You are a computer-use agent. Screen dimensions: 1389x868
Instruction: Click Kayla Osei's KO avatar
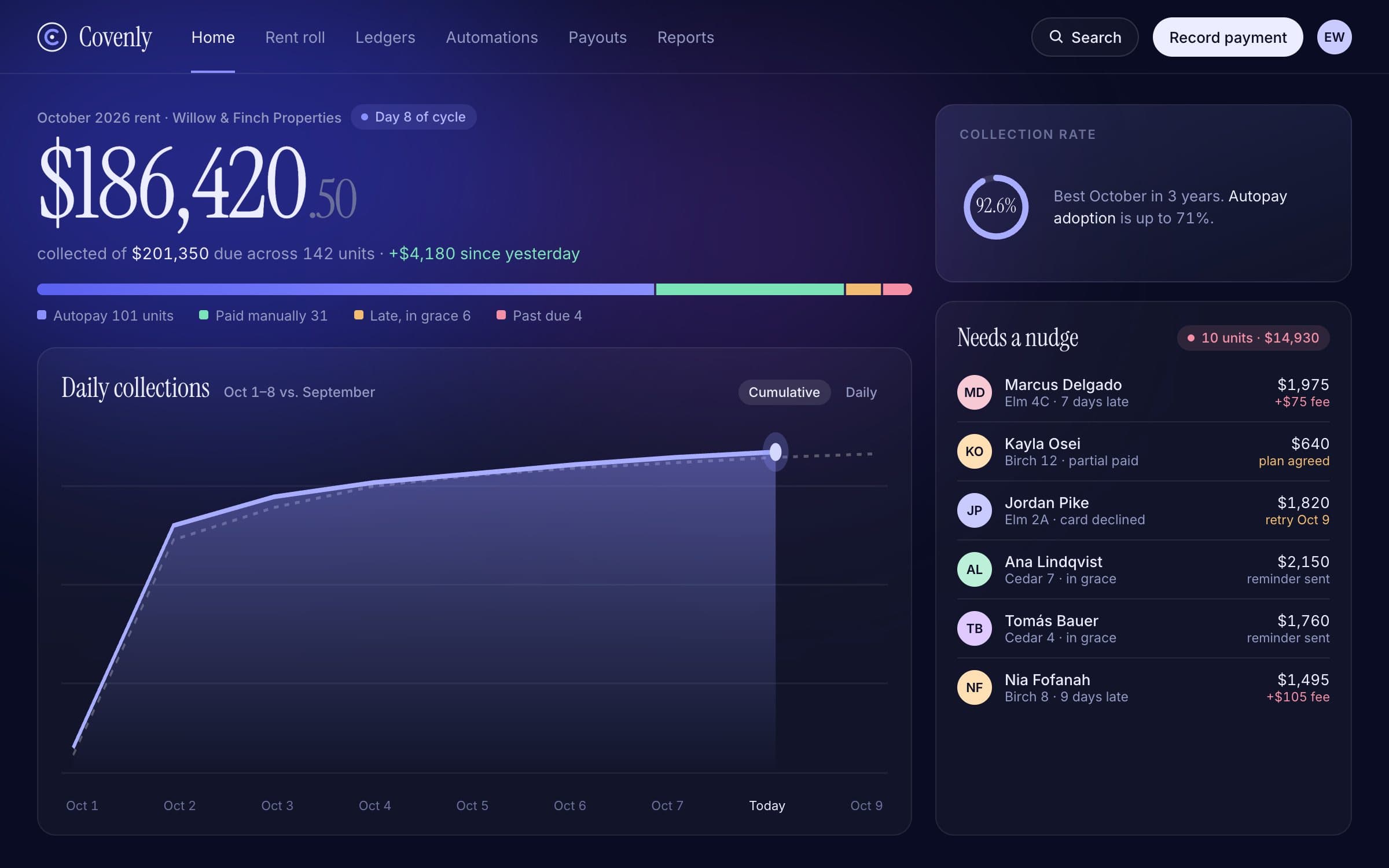[x=974, y=451]
